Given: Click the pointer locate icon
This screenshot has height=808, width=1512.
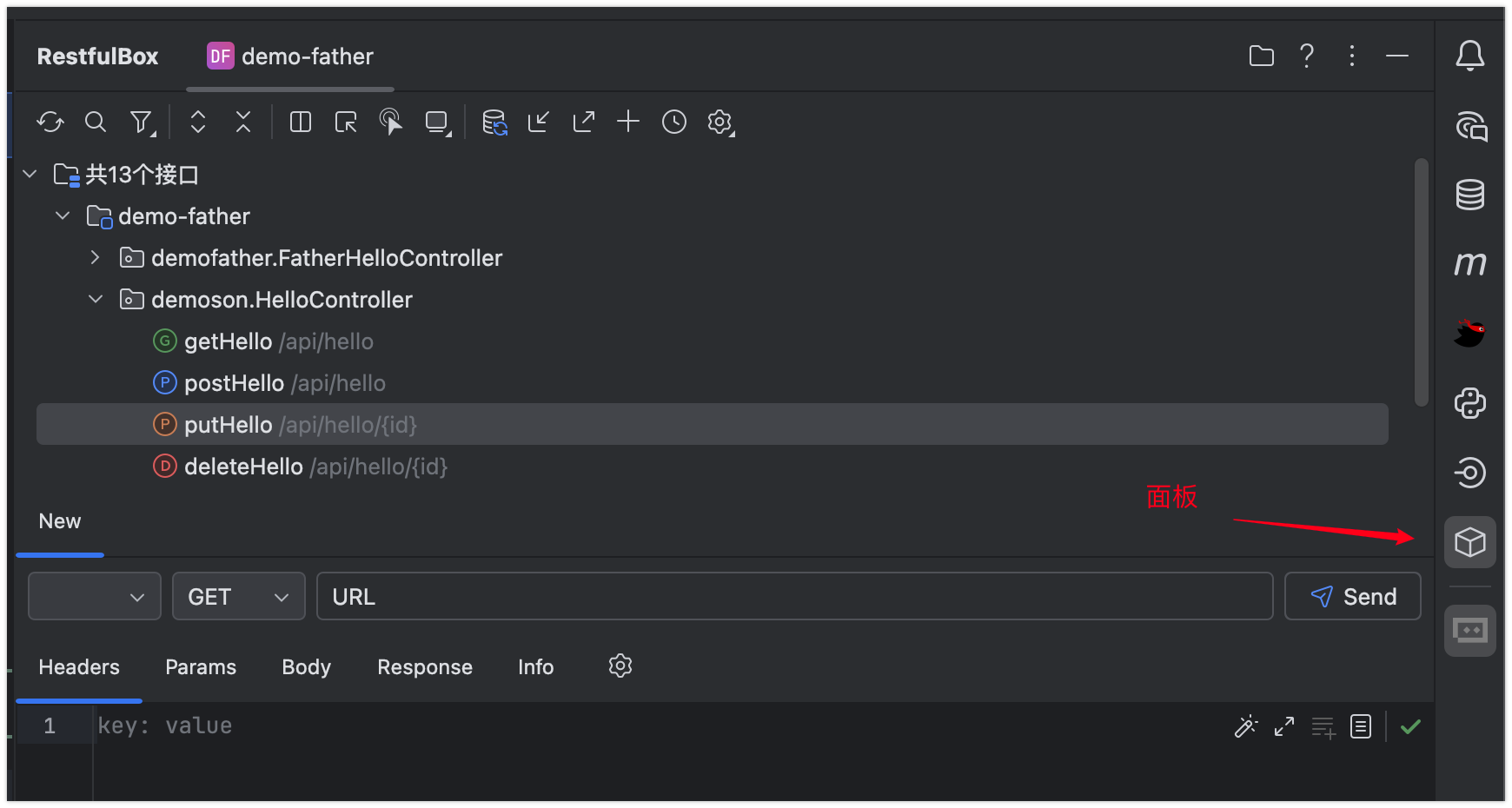Looking at the screenshot, I should (391, 123).
